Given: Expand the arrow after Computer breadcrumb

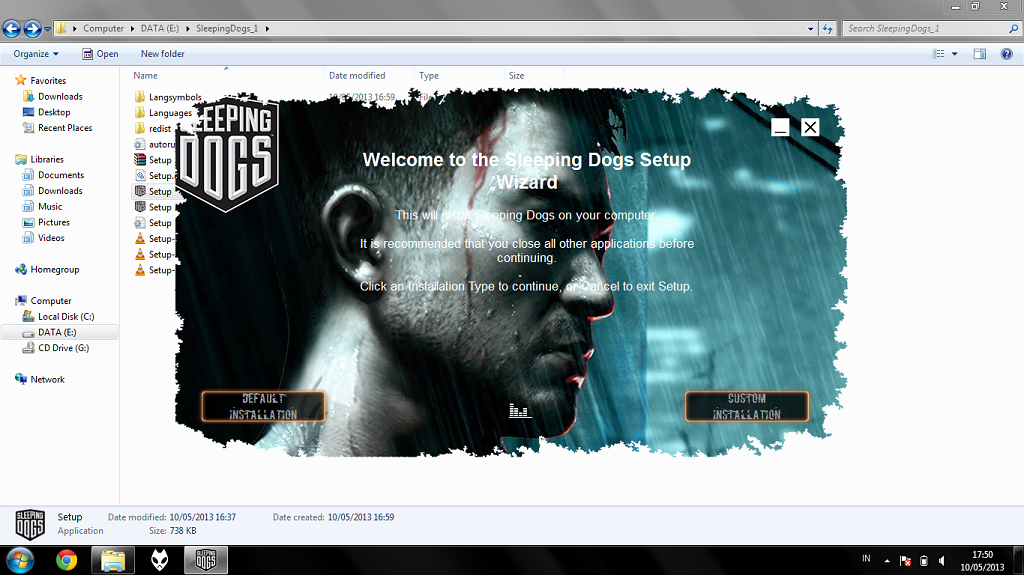Looking at the screenshot, I should [133, 29].
